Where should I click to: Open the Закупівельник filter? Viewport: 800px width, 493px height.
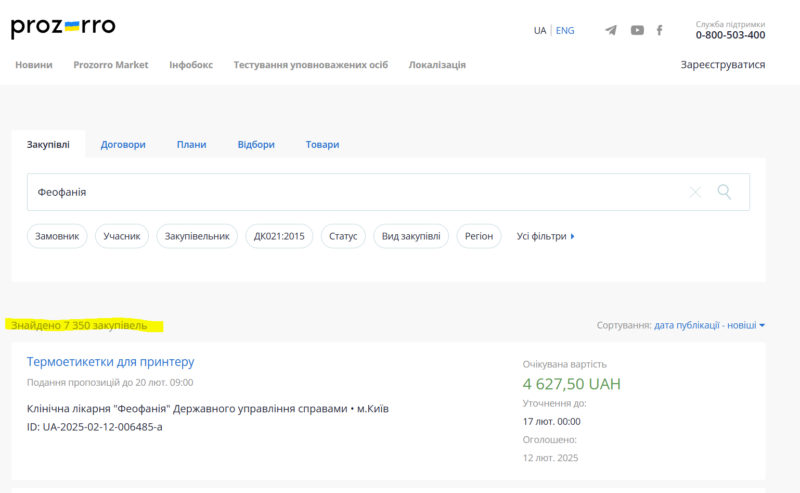tap(197, 236)
